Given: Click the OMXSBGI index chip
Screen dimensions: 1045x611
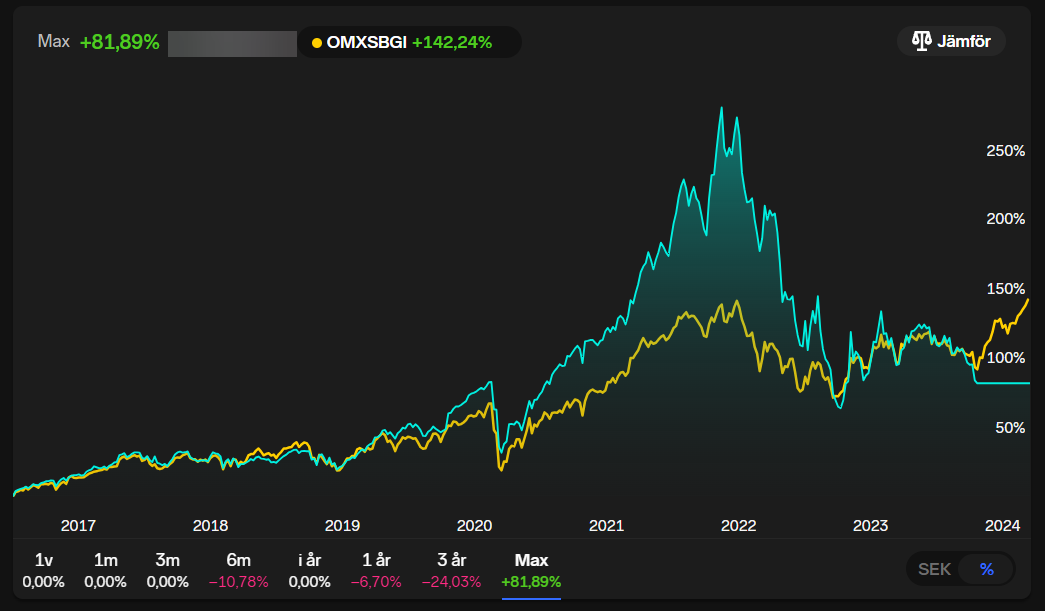Looking at the screenshot, I should [x=409, y=42].
